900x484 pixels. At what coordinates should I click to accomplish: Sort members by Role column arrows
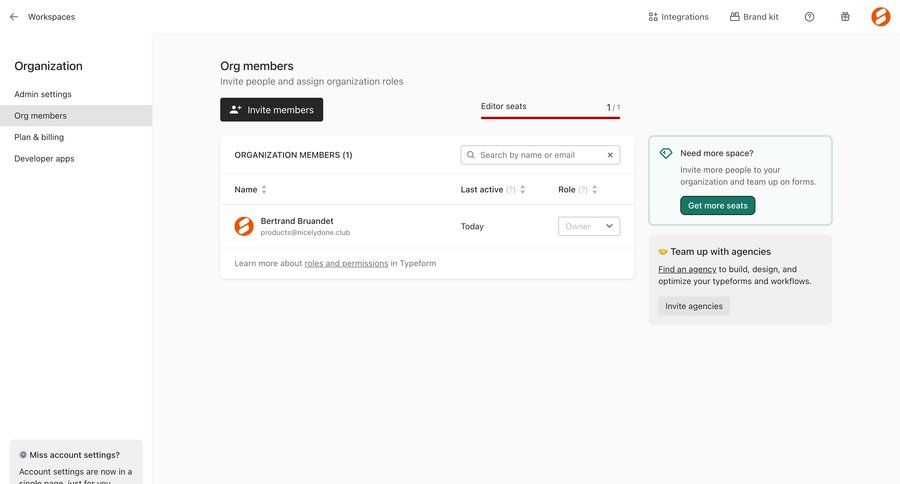[x=595, y=189]
